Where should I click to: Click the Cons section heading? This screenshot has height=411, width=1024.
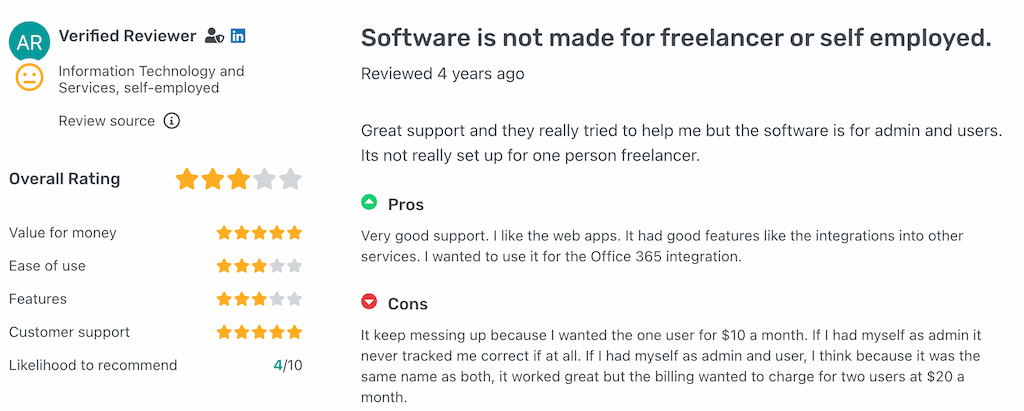[x=407, y=303]
